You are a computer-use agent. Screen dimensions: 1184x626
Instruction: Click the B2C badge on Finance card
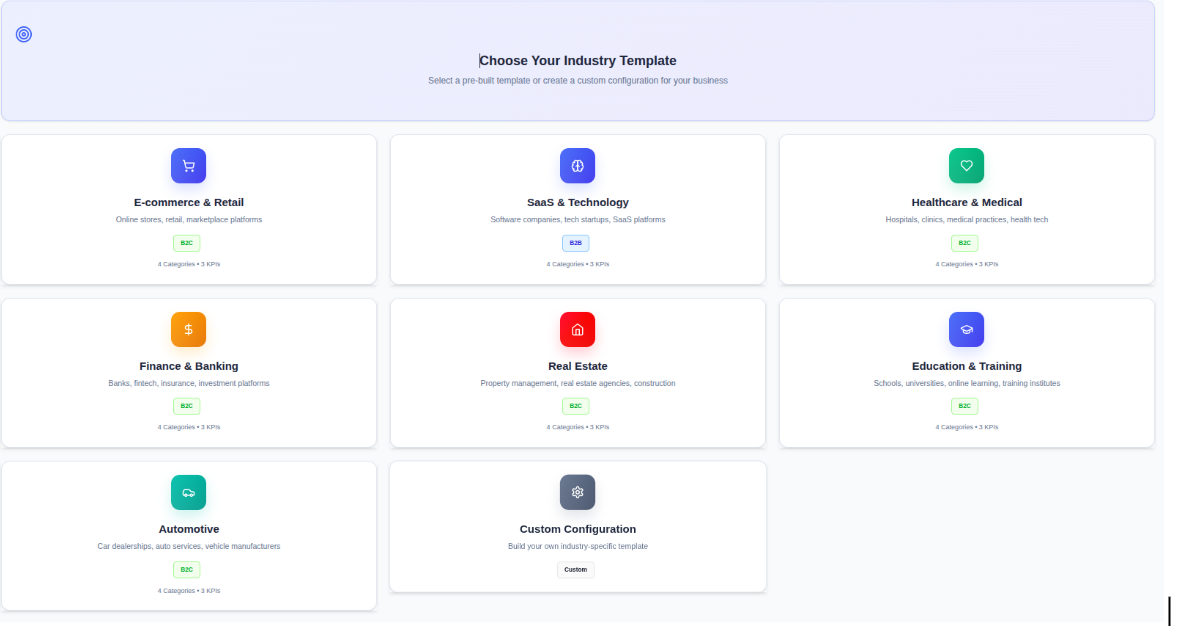[187, 406]
